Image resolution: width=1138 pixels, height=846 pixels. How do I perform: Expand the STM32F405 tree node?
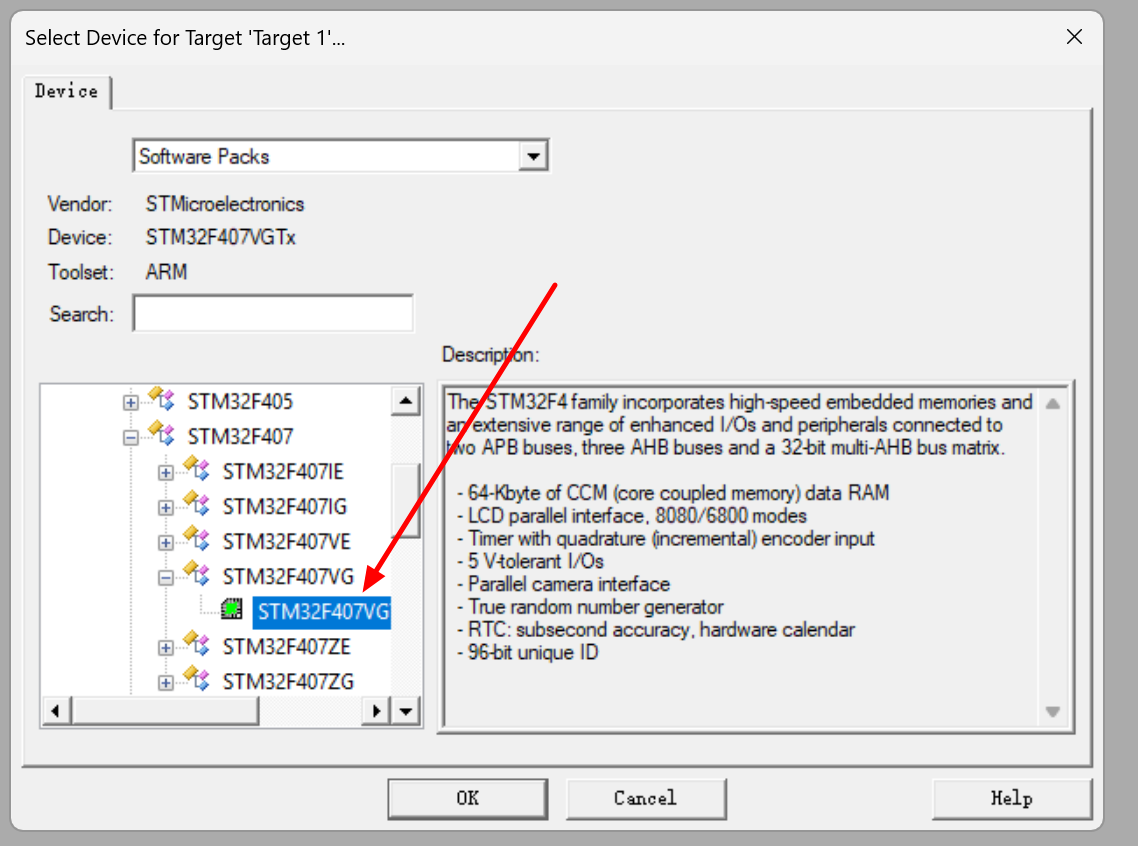[131, 403]
